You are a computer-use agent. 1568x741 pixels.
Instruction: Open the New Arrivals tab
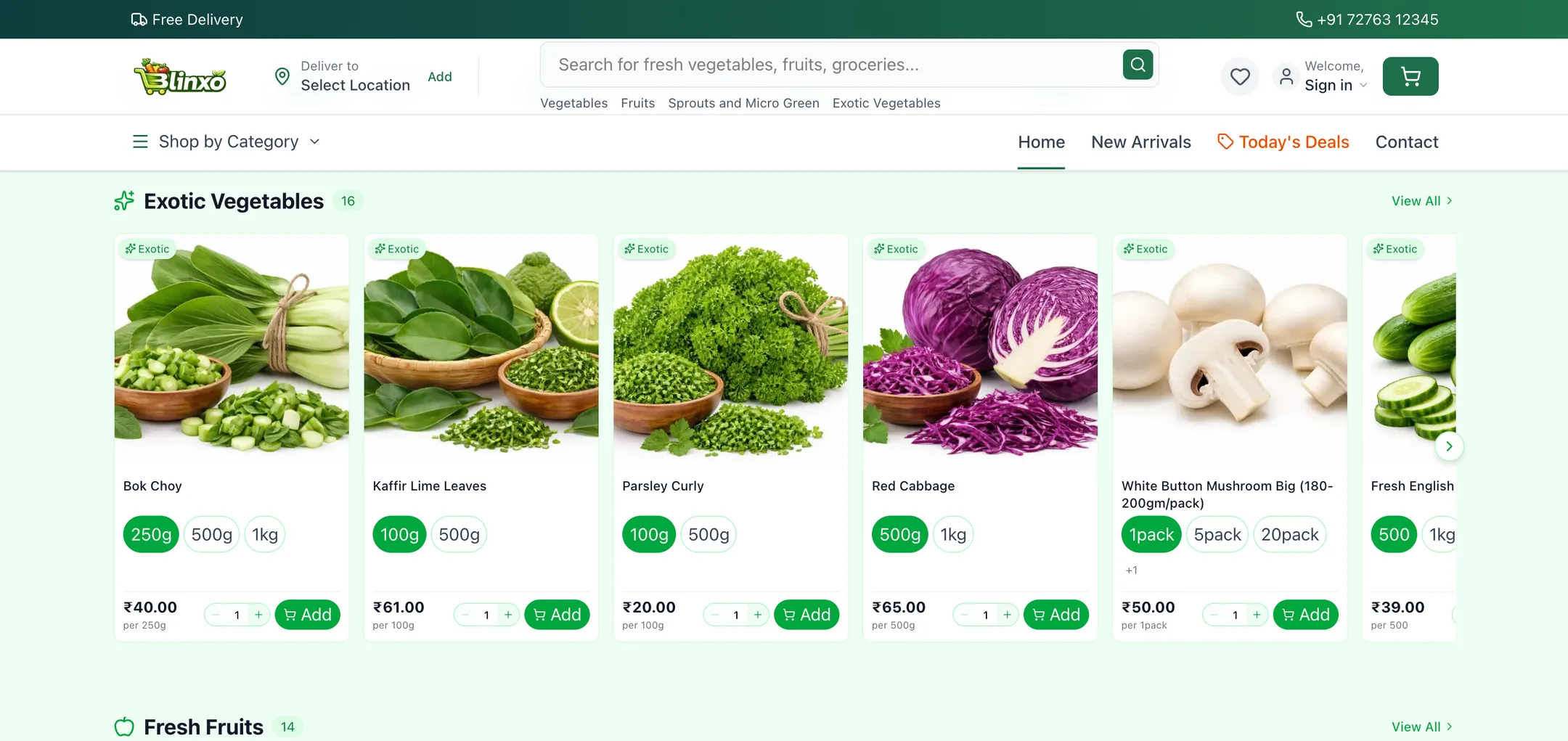(x=1141, y=142)
